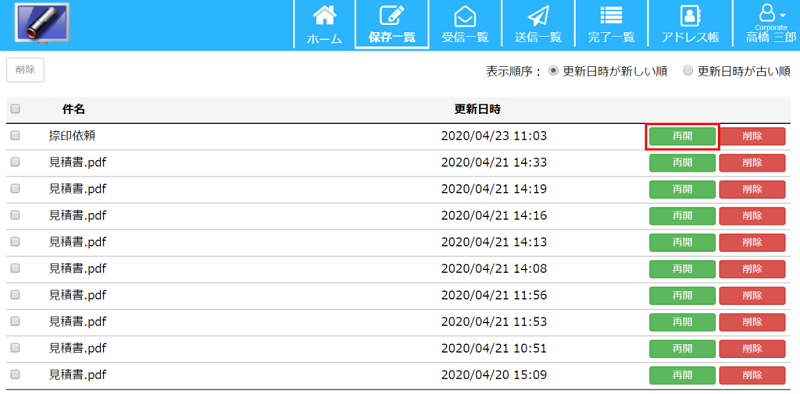Click 再開 for the 捺印依頼 row
This screenshot has height=394, width=800.
[x=682, y=136]
